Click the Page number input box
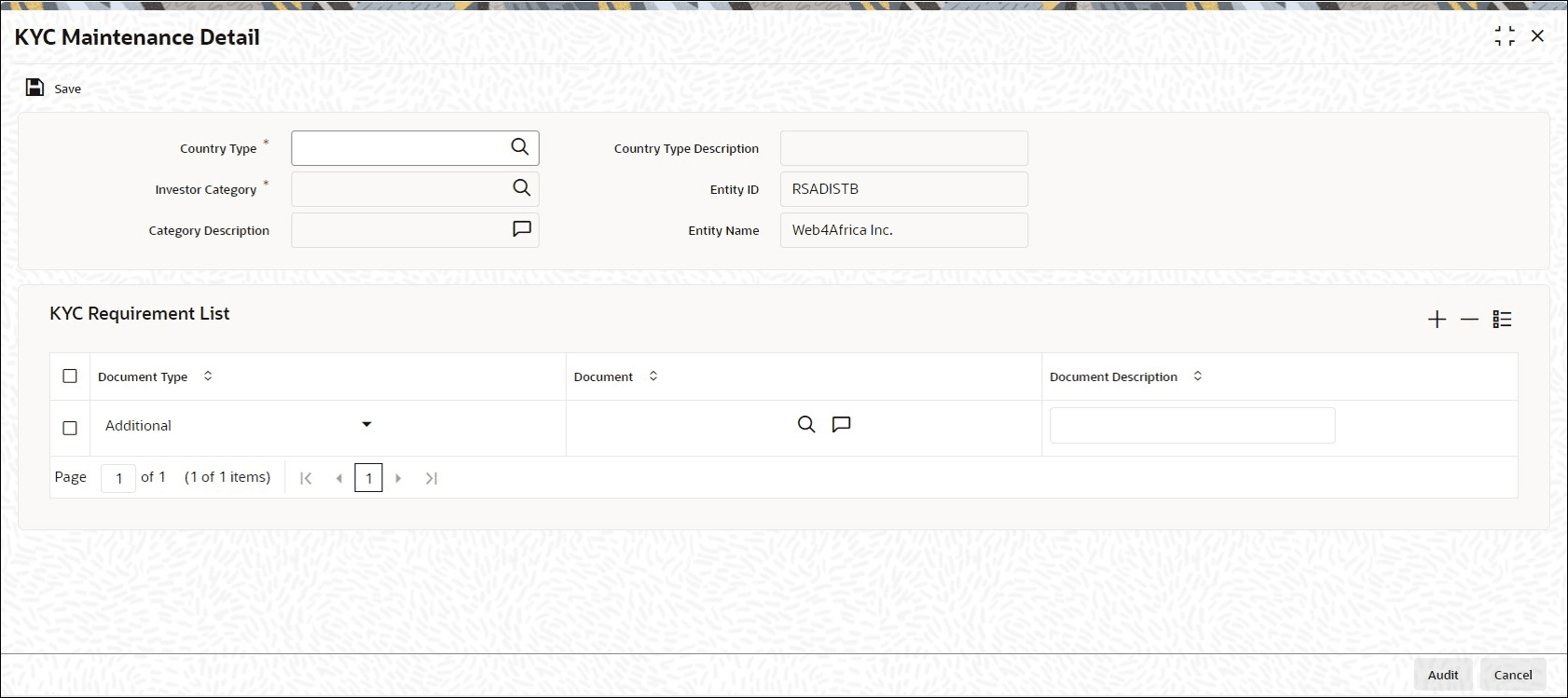Screen dimensions: 1568x698 pos(118,478)
